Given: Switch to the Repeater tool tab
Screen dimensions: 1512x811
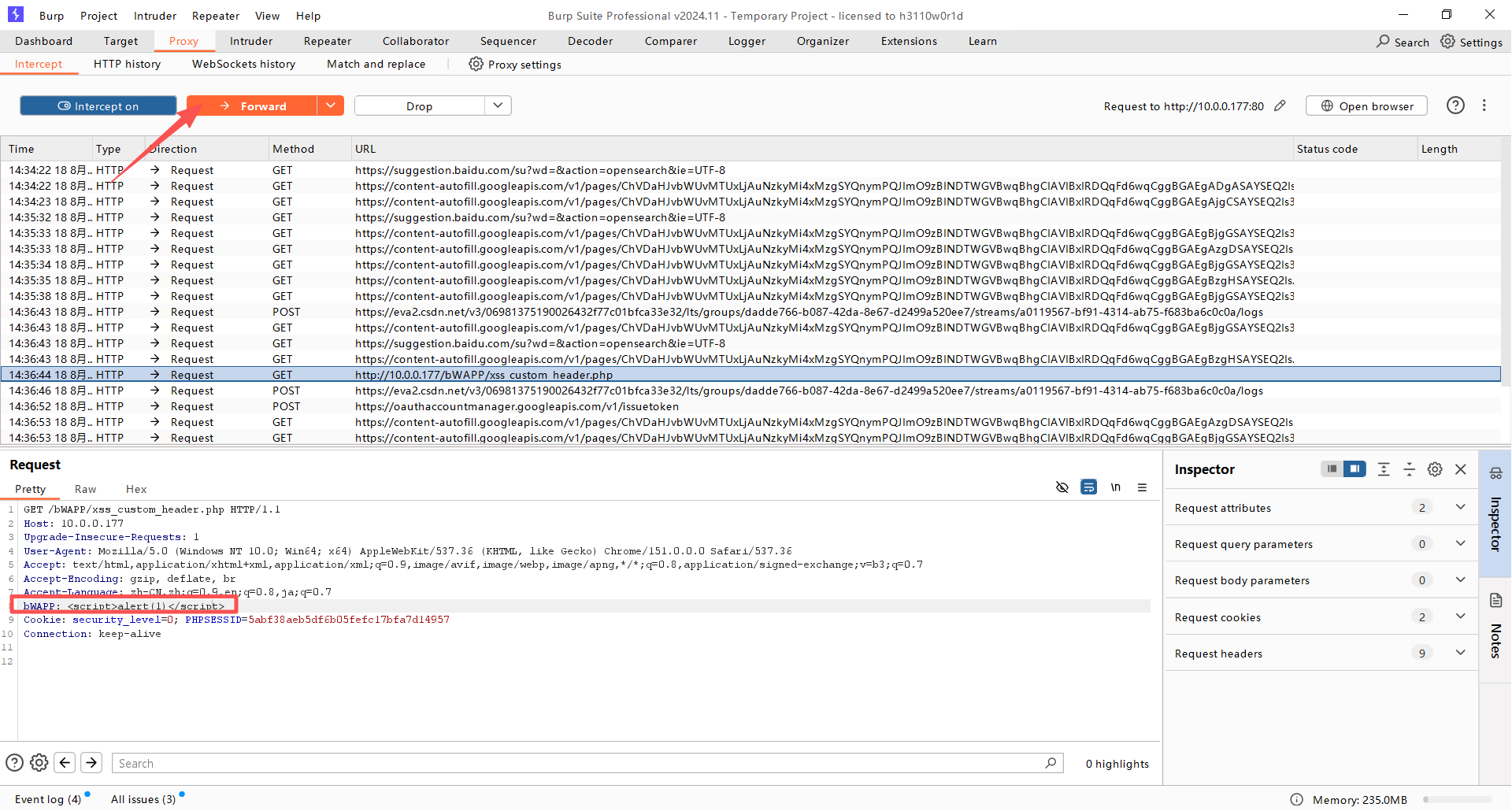Looking at the screenshot, I should [x=328, y=41].
